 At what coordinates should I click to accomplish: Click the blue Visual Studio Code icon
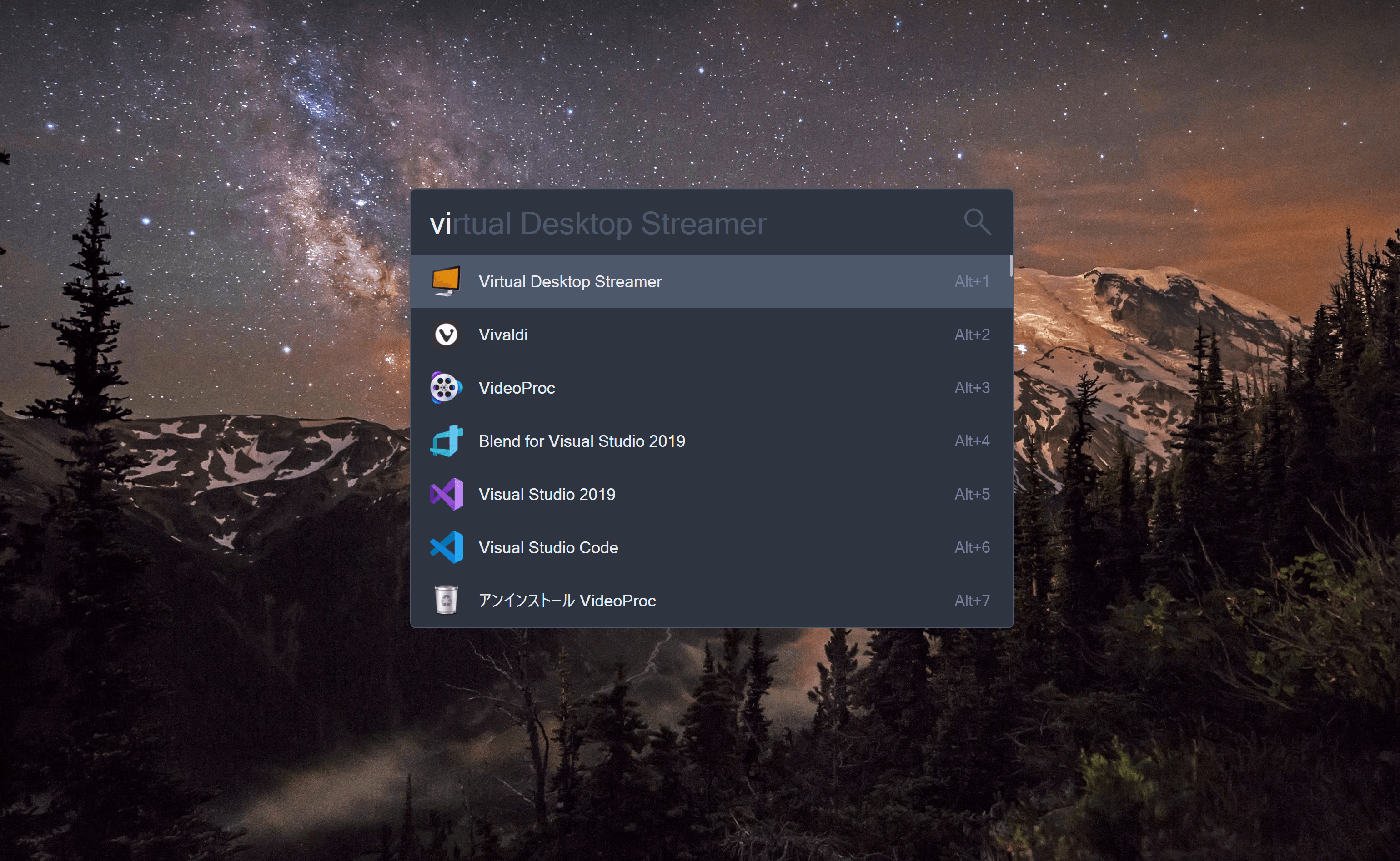coord(446,547)
